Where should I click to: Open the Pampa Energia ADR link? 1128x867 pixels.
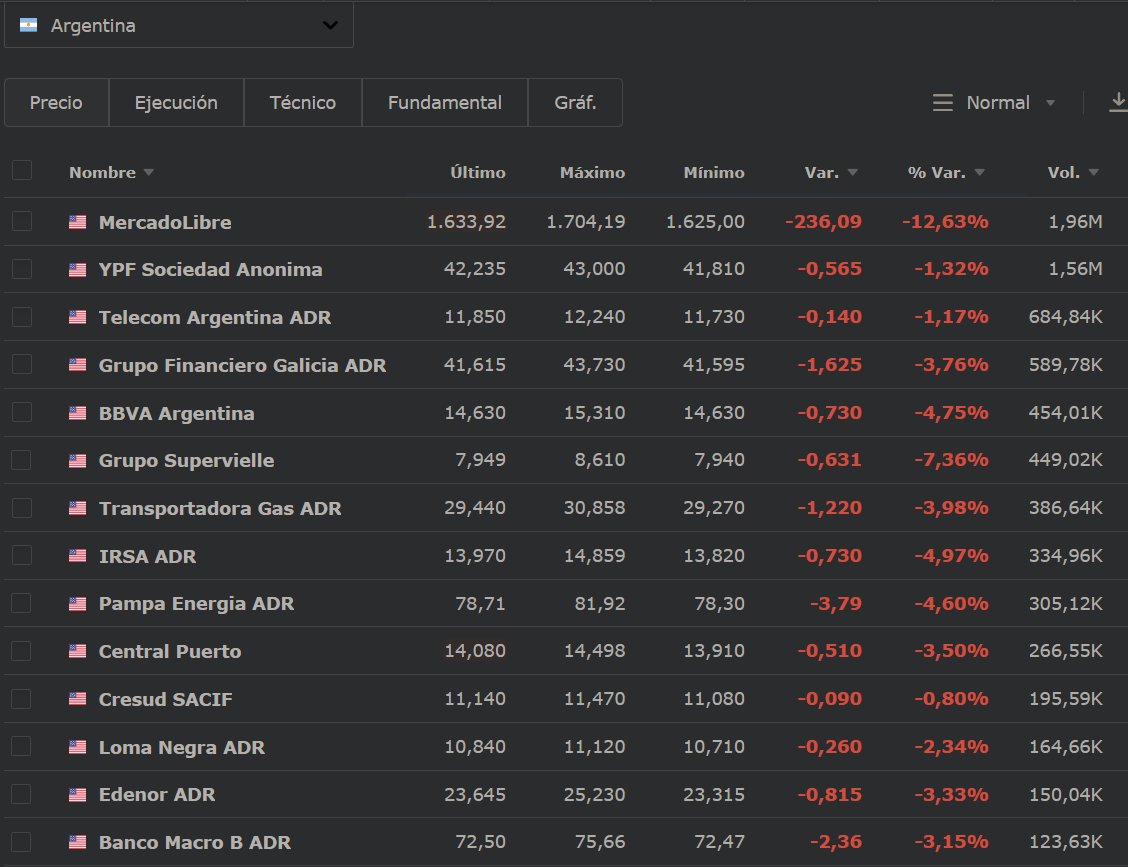tap(196, 604)
